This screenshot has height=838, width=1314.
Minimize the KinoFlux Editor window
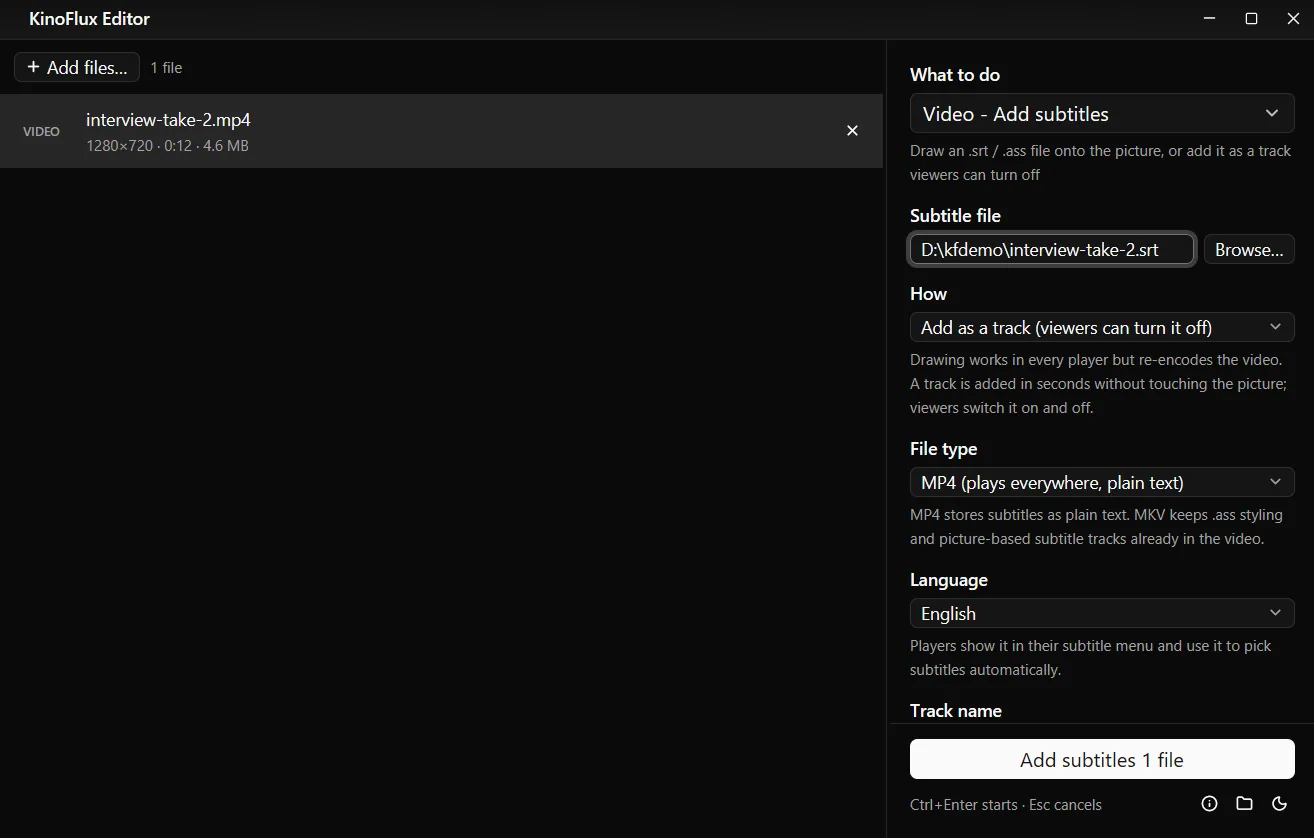click(1210, 19)
